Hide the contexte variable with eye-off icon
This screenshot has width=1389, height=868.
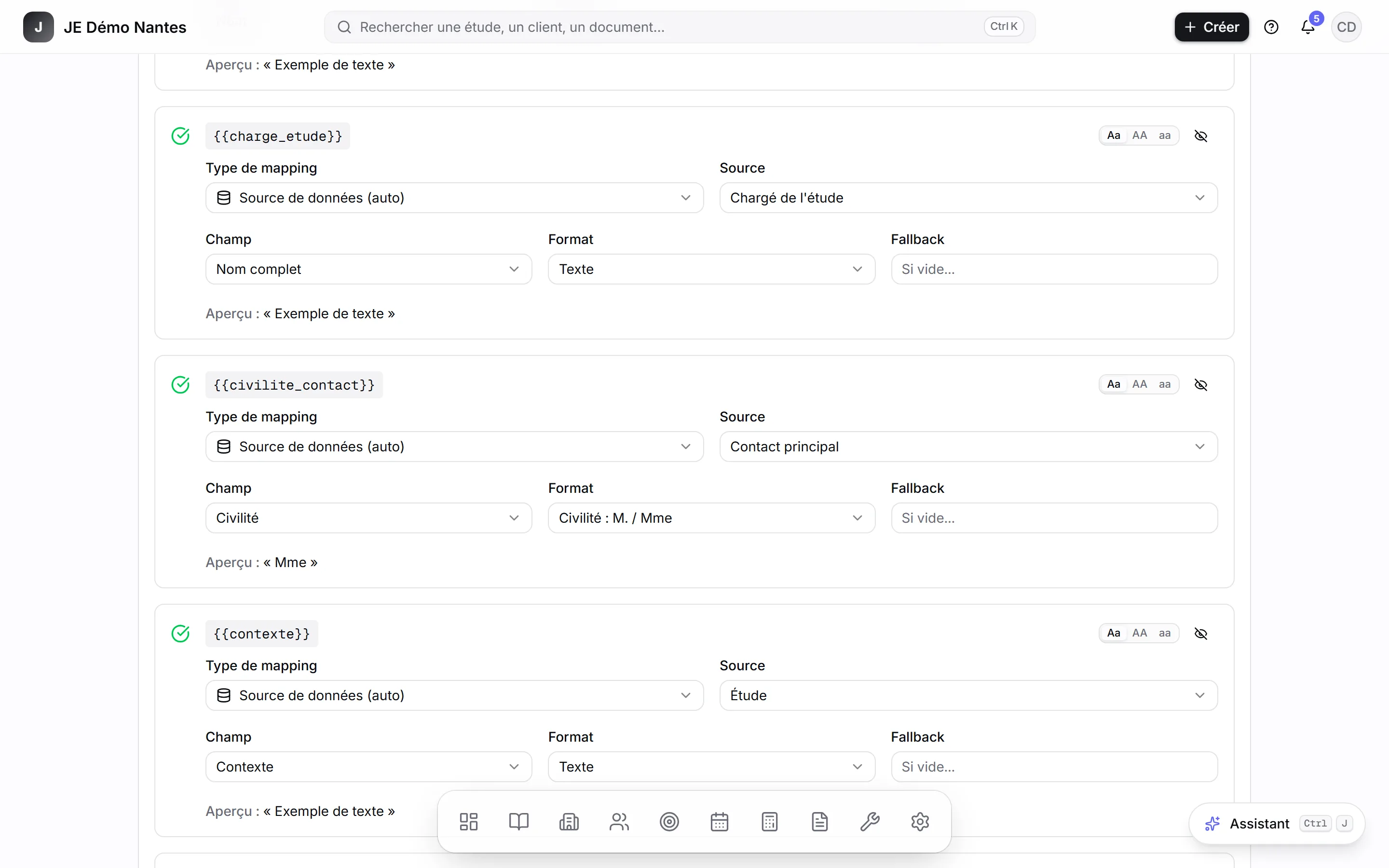(1201, 634)
